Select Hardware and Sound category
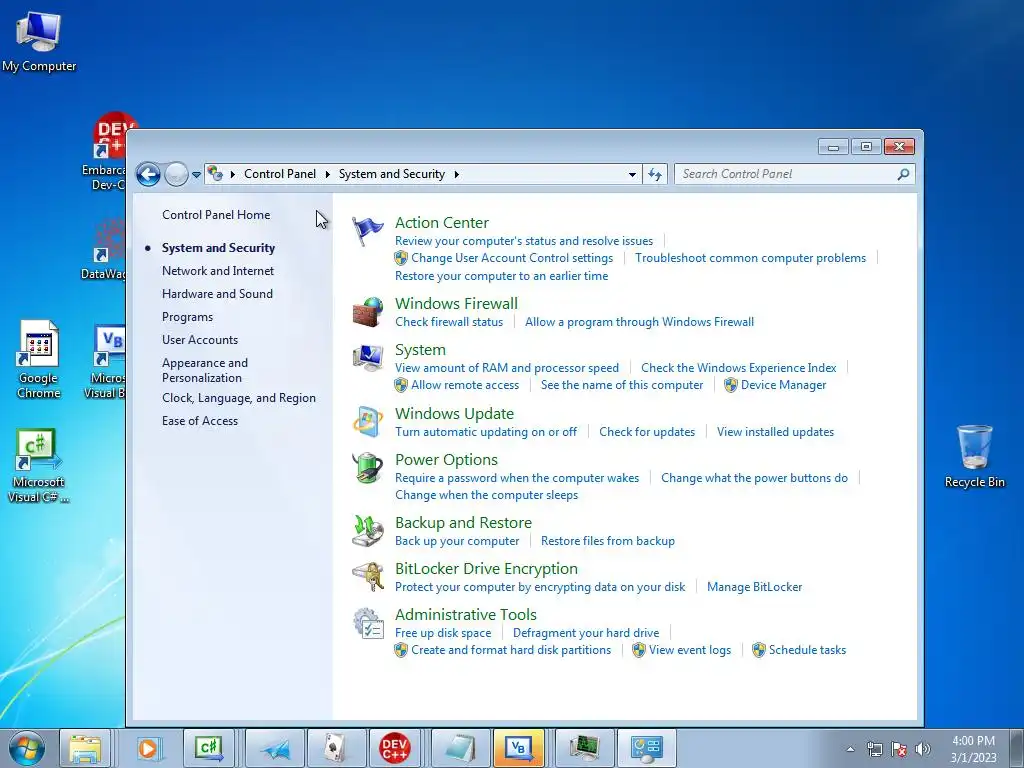Viewport: 1024px width, 768px height. point(217,294)
